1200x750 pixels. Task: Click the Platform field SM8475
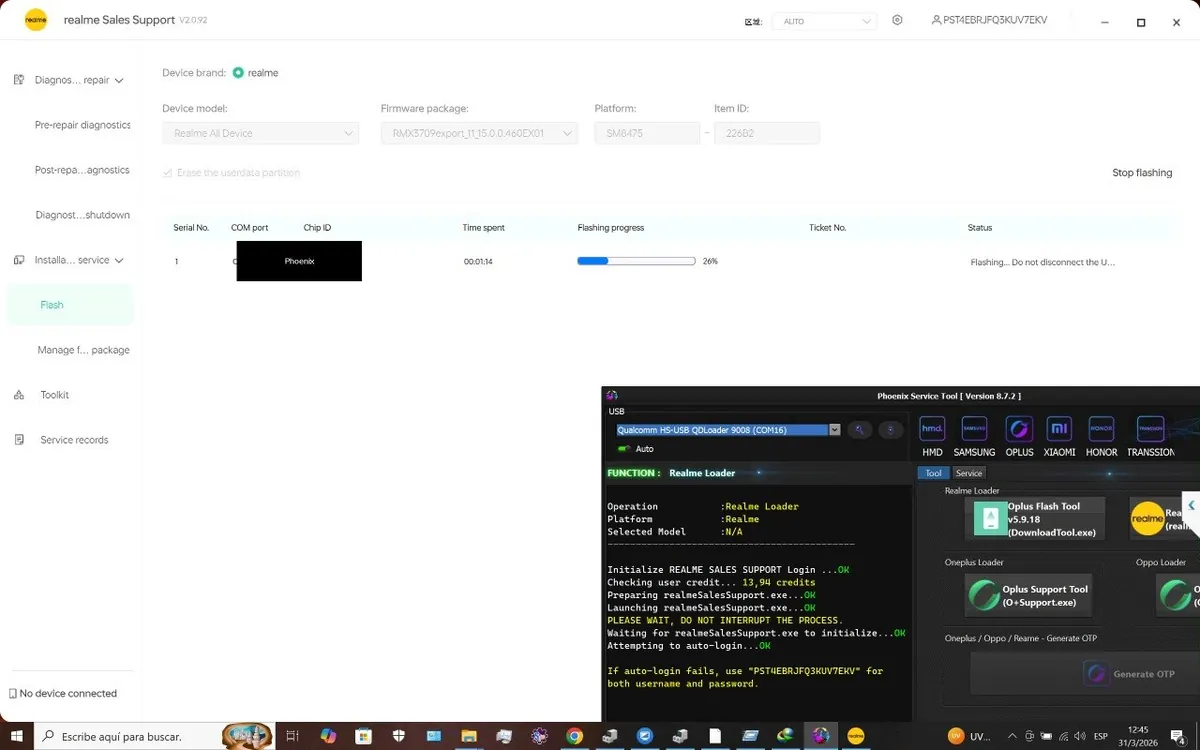pos(647,133)
